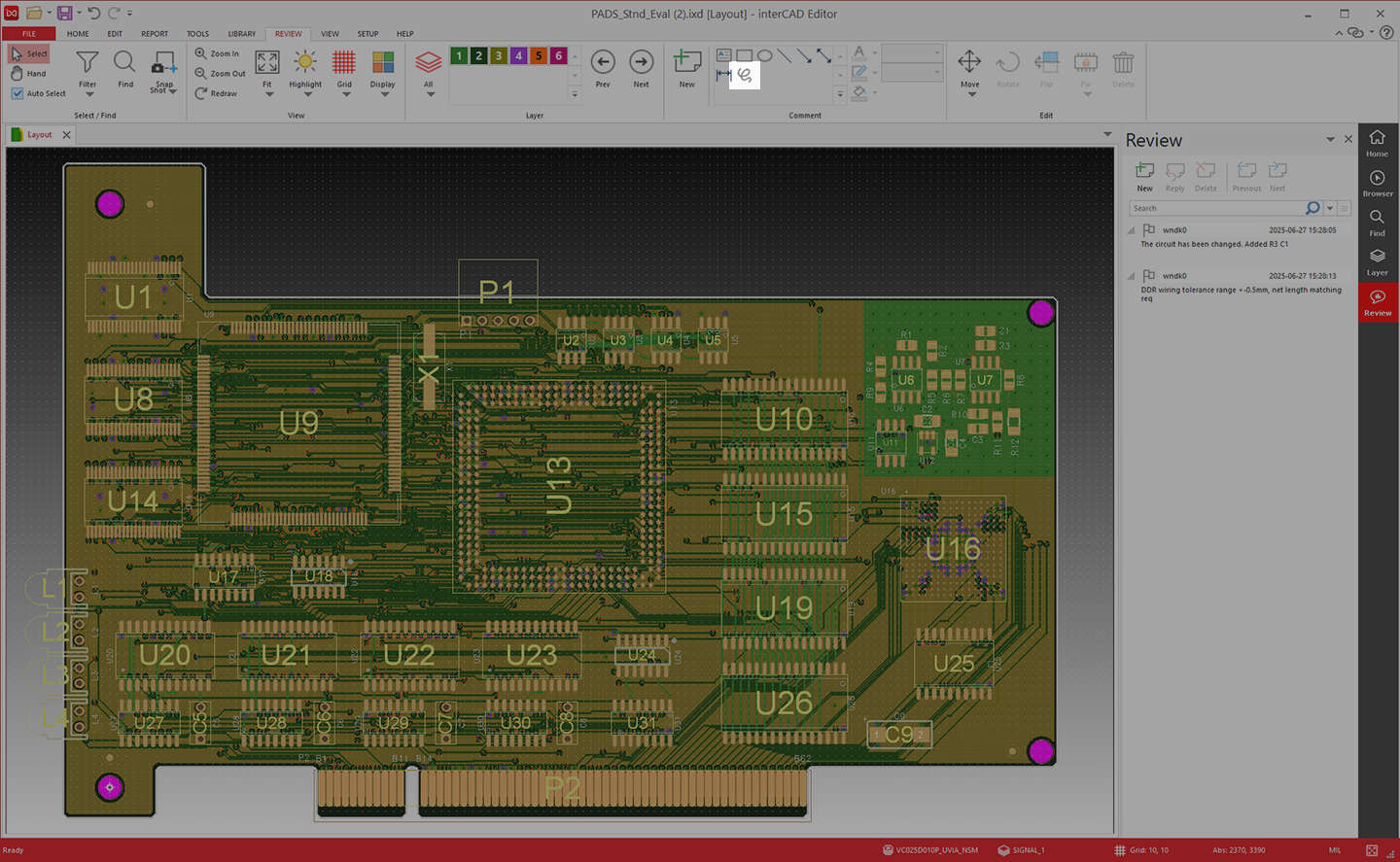Switch to the TOOLS ribbon tab

pyautogui.click(x=197, y=33)
